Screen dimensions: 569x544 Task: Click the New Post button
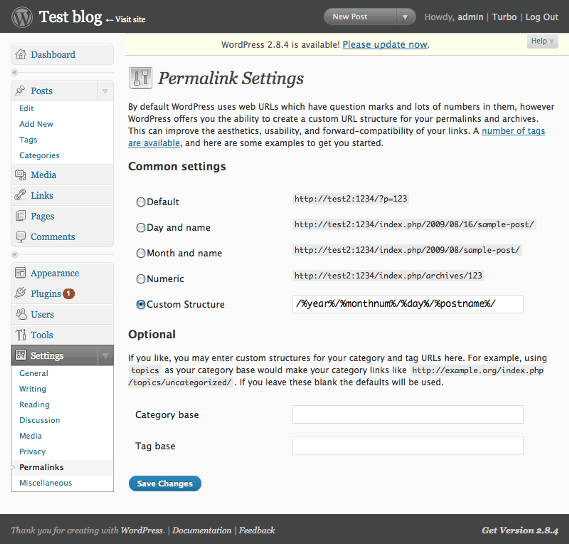pyautogui.click(x=360, y=17)
